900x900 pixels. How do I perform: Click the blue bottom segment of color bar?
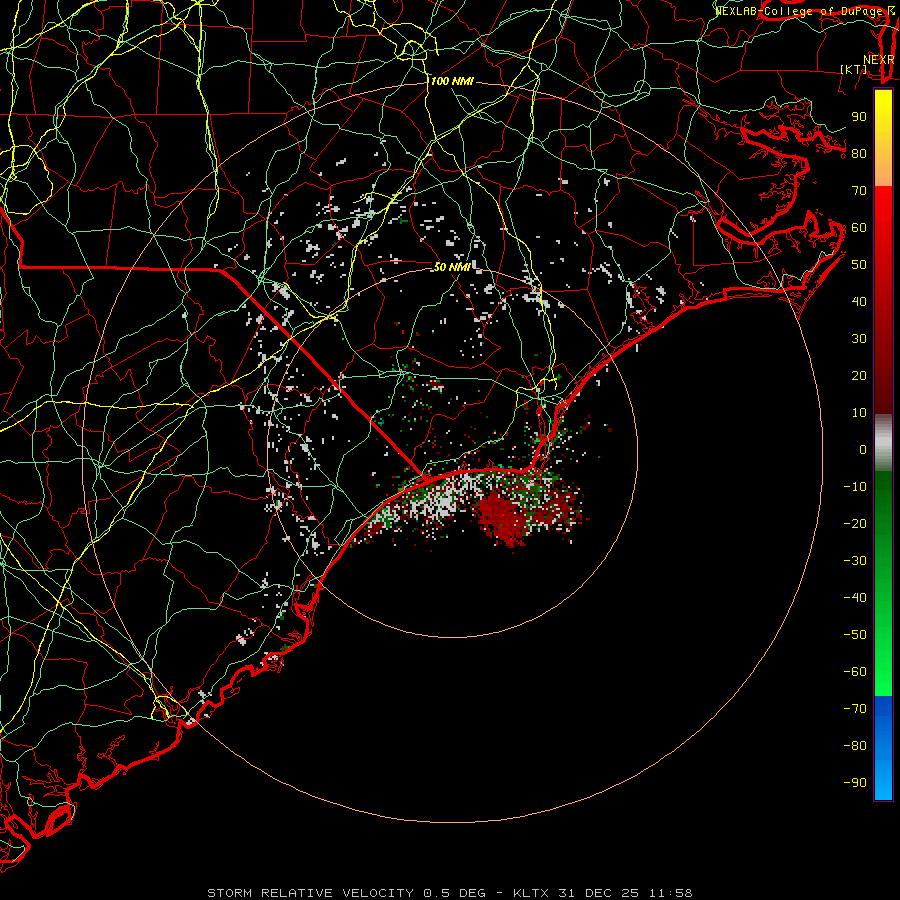tap(883, 748)
